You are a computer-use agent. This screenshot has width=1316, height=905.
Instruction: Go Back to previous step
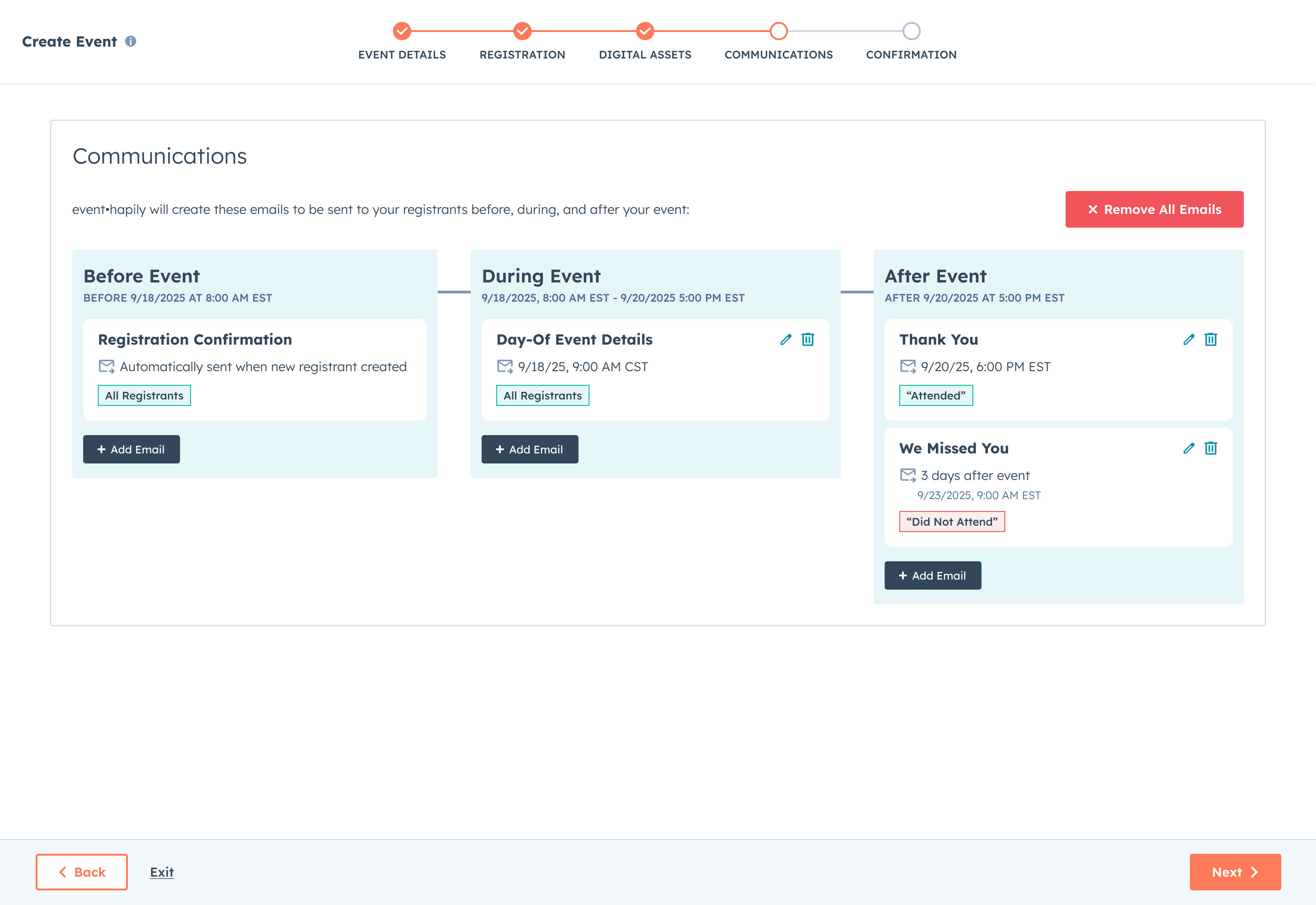[x=82, y=872]
